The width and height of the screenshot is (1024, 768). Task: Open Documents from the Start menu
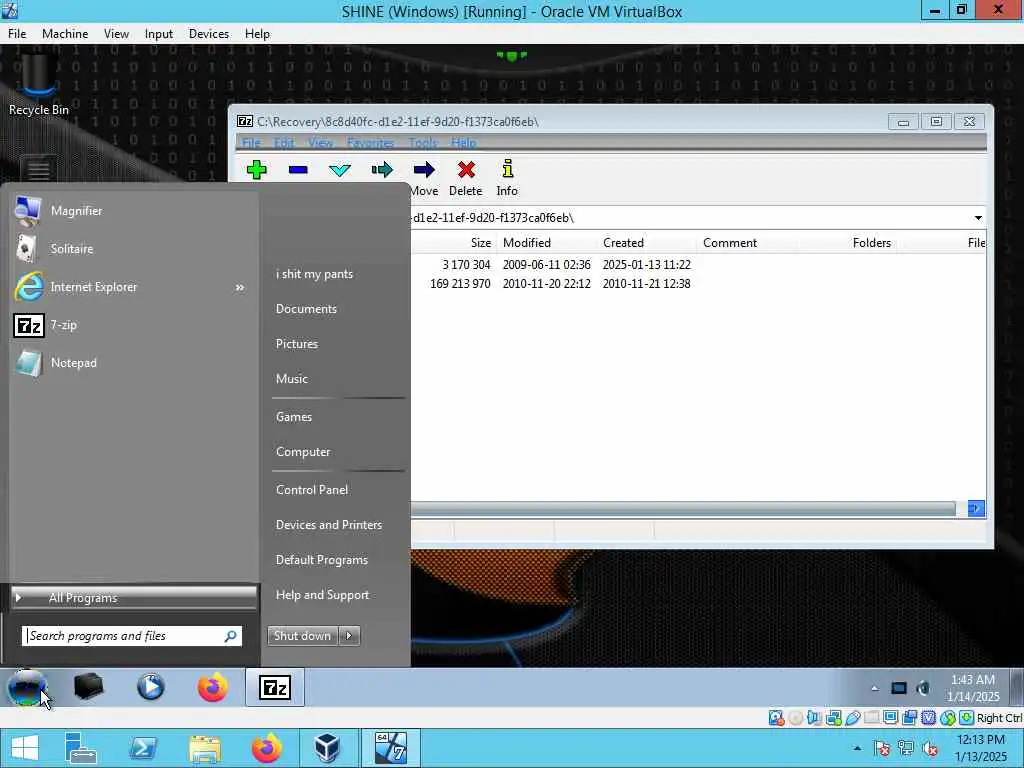tap(306, 309)
